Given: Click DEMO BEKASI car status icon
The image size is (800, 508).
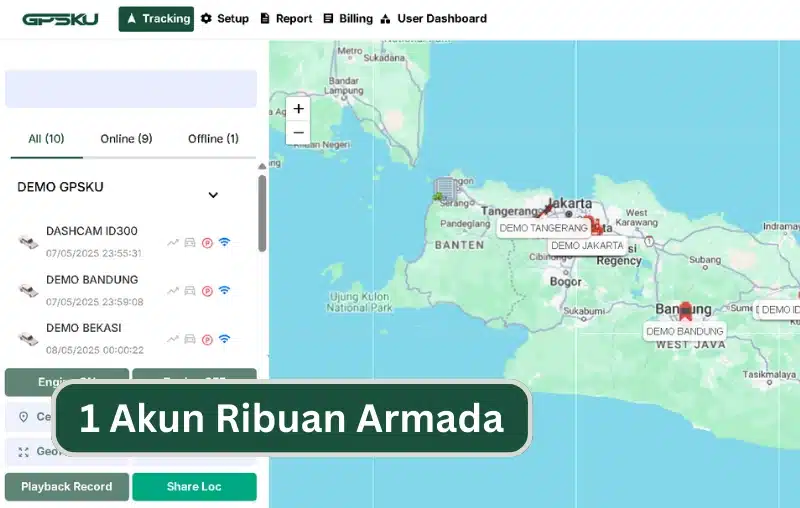Looking at the screenshot, I should [x=190, y=339].
